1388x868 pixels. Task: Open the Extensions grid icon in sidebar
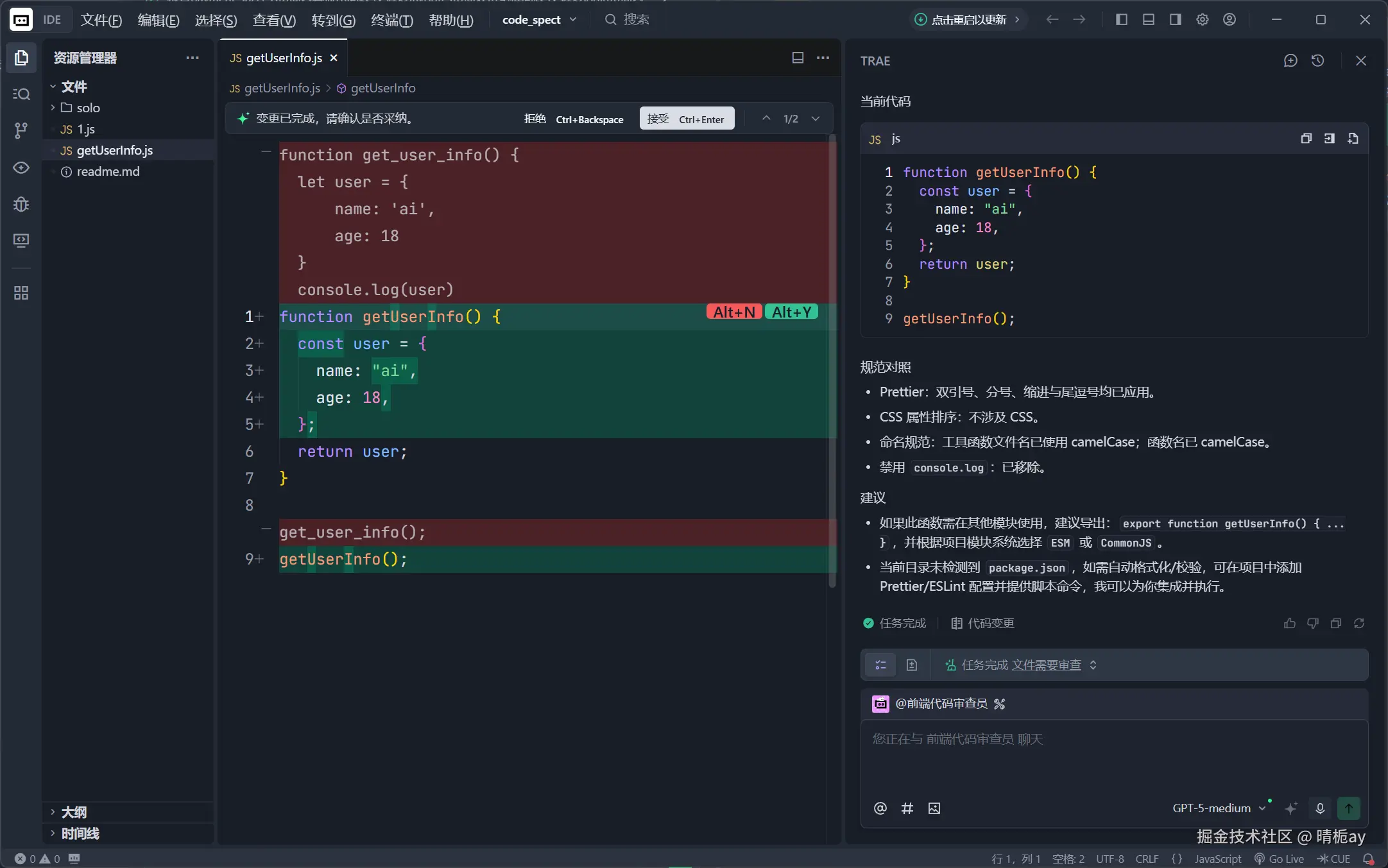pos(21,293)
